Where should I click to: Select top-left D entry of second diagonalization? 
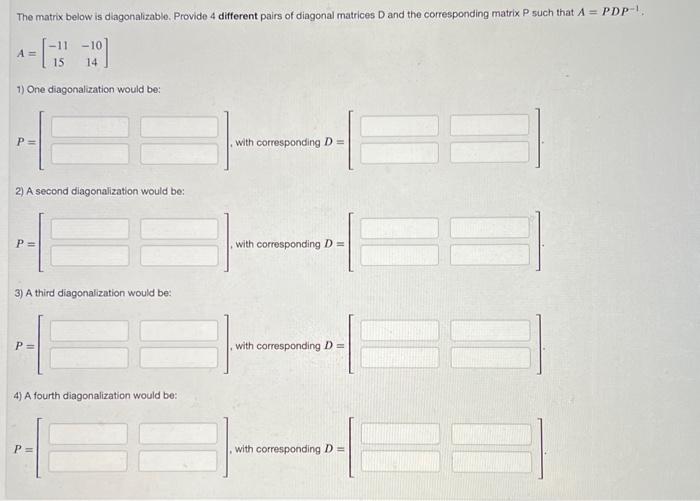tap(399, 228)
